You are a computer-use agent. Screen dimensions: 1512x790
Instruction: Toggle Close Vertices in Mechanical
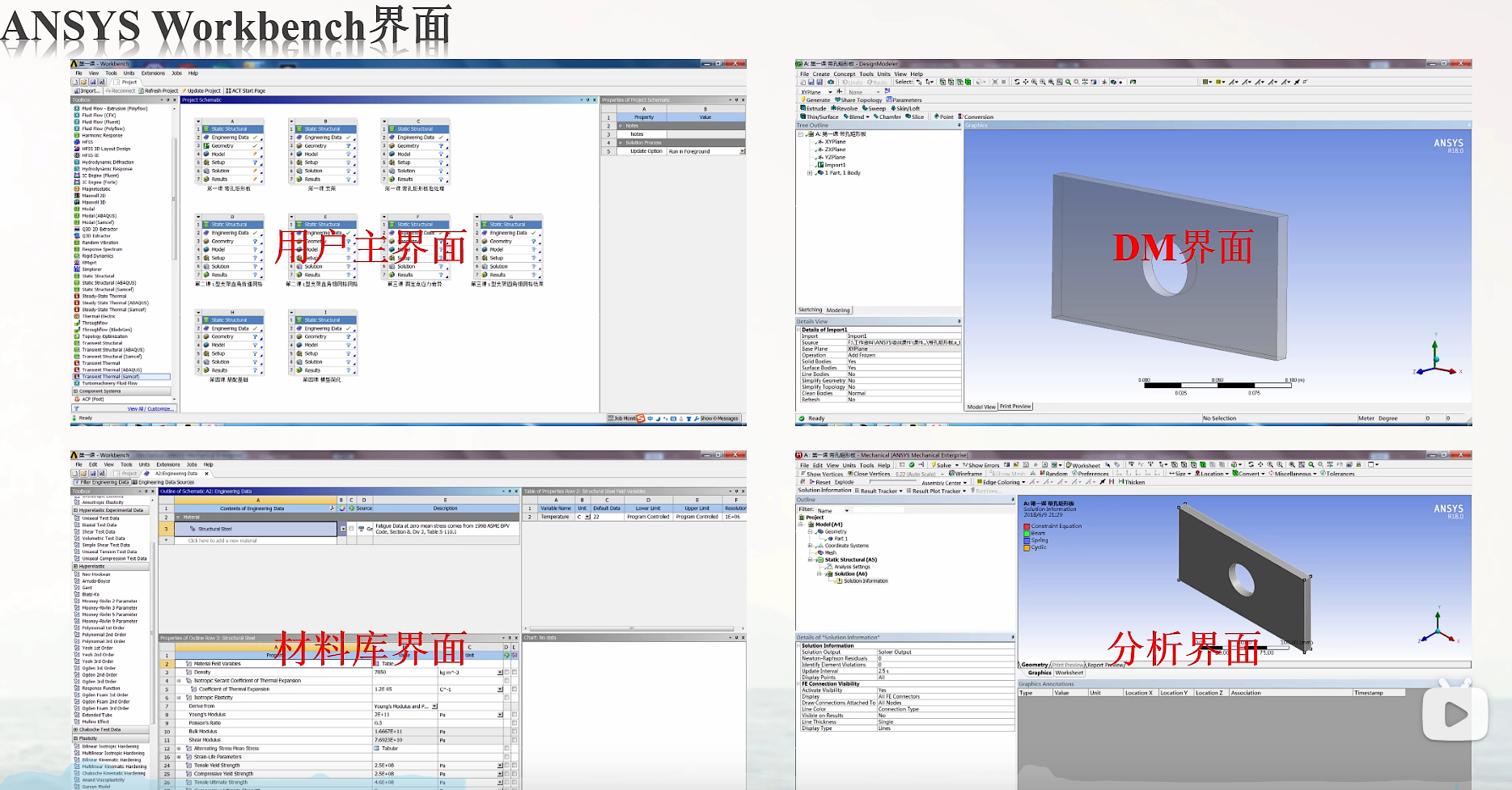(868, 474)
